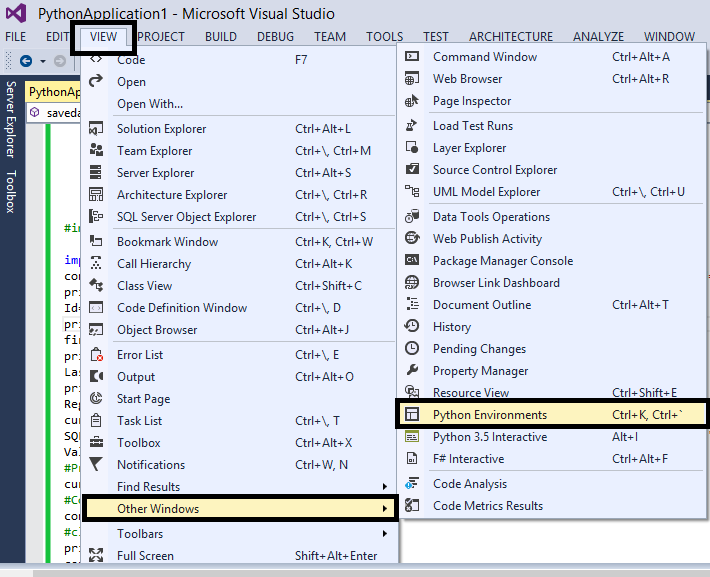Open the DEBUG menu
Screen dimensions: 710x577
tap(275, 37)
